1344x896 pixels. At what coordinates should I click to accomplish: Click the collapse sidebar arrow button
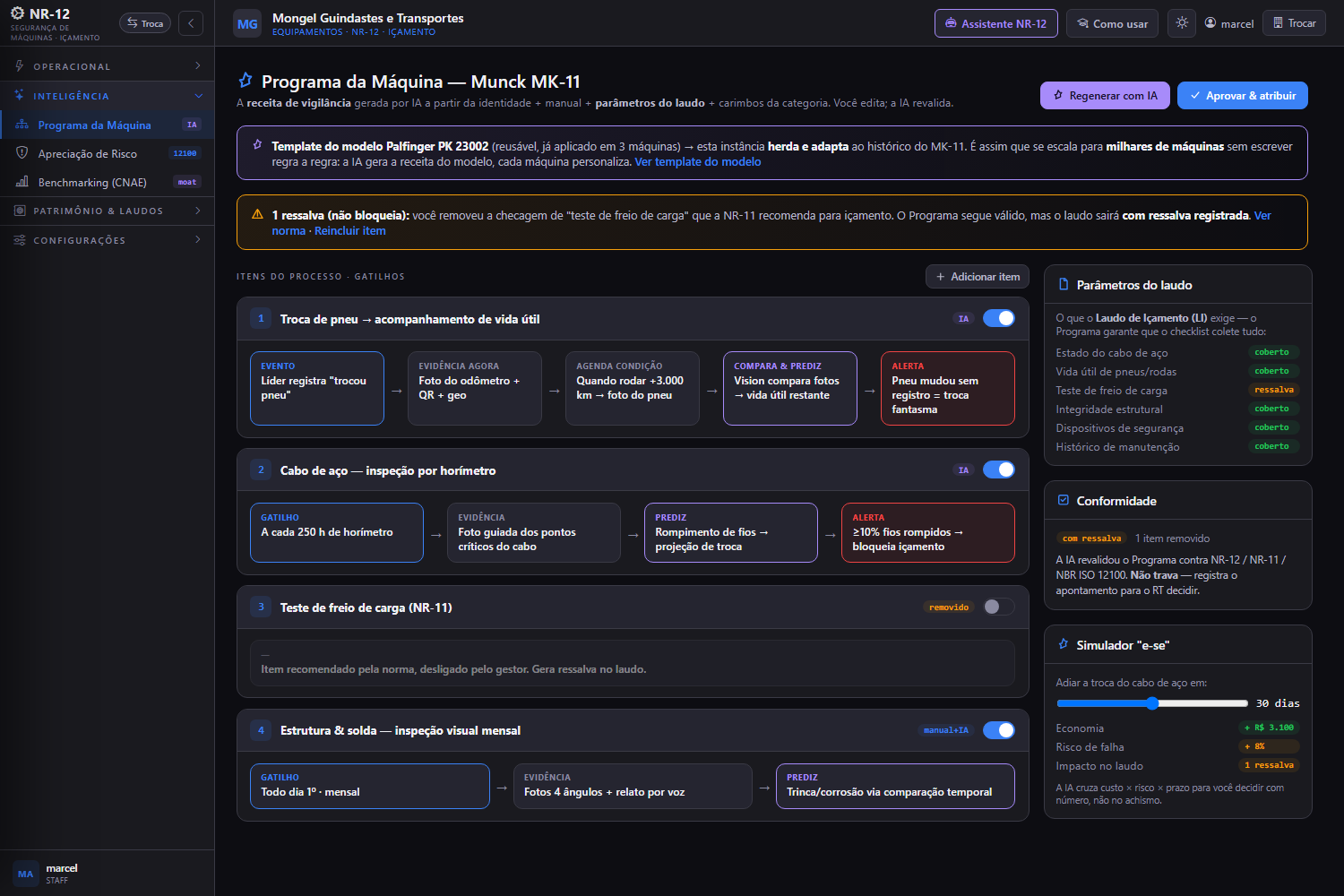191,23
